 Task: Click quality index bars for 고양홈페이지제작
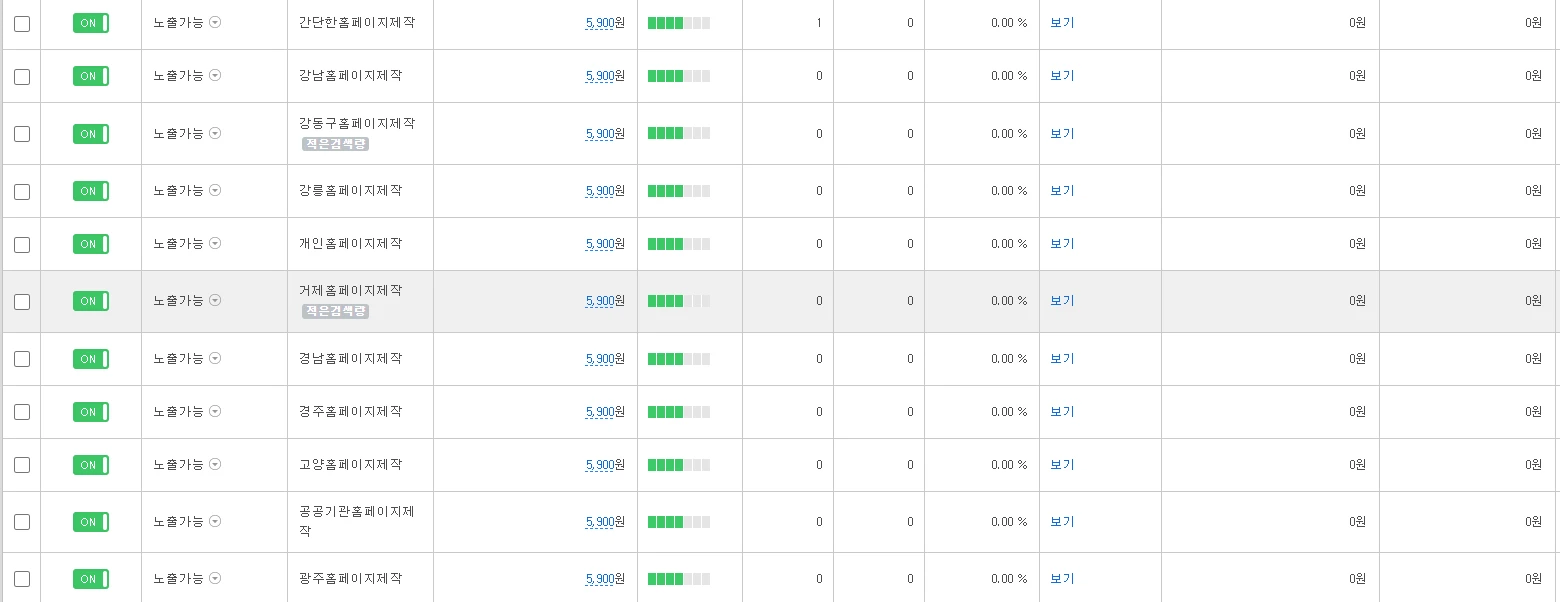pyautogui.click(x=678, y=465)
